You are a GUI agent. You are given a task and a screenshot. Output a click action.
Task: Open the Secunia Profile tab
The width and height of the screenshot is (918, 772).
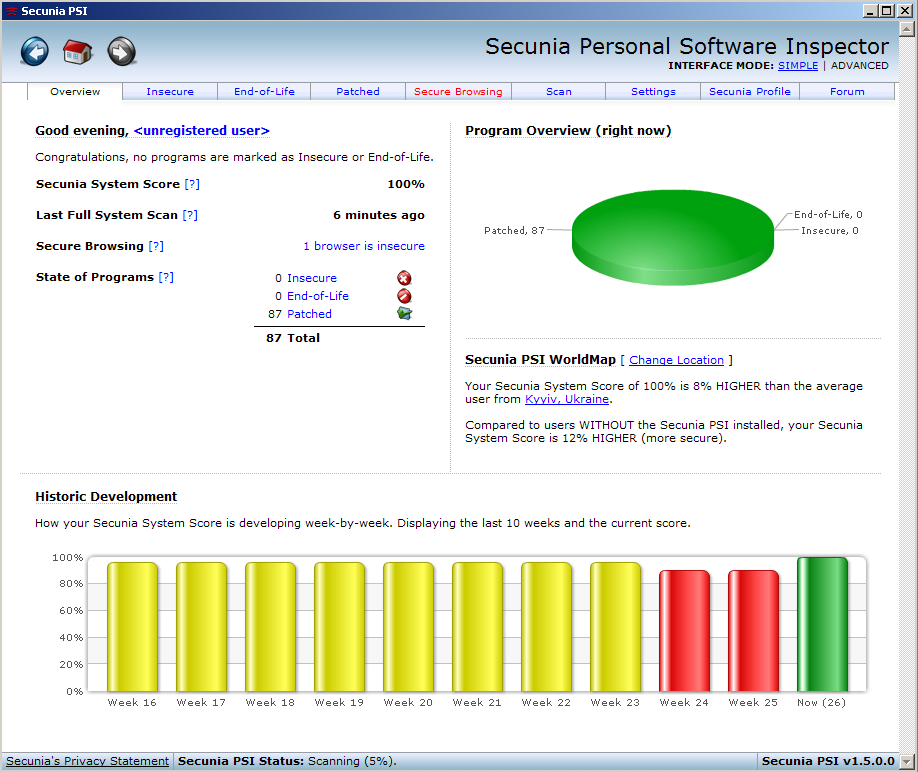[x=750, y=91]
